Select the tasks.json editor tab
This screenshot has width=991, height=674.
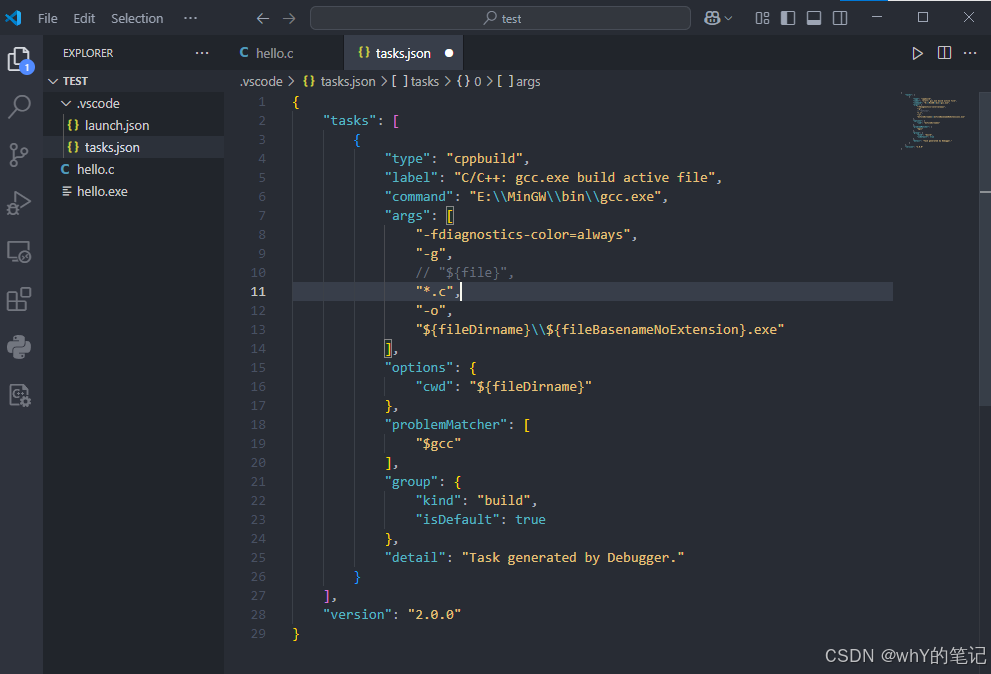tap(403, 53)
